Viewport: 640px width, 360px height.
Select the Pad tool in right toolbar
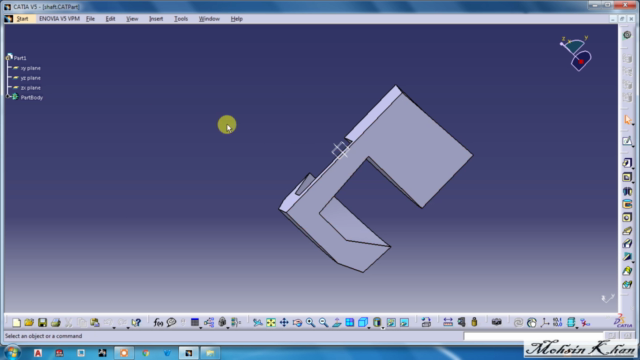point(627,163)
